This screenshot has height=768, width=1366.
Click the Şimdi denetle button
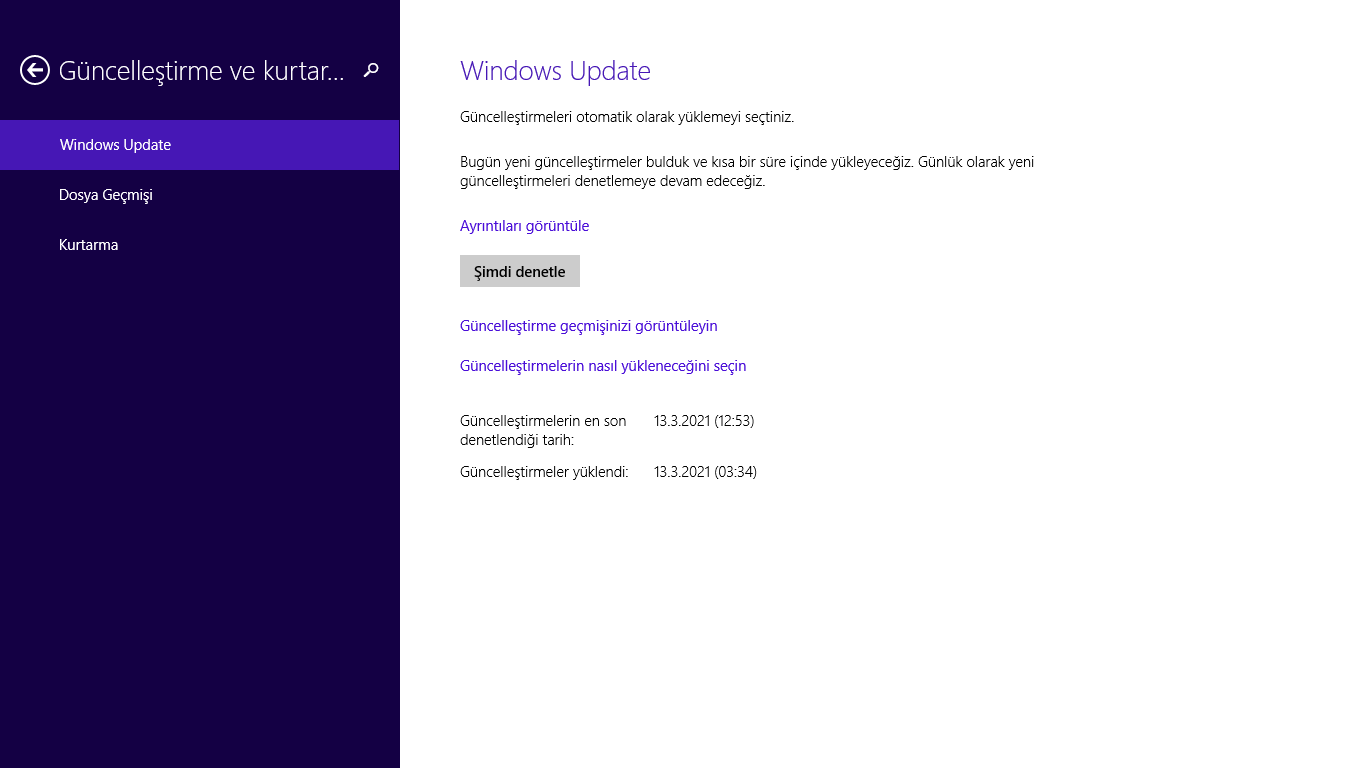pyautogui.click(x=520, y=271)
